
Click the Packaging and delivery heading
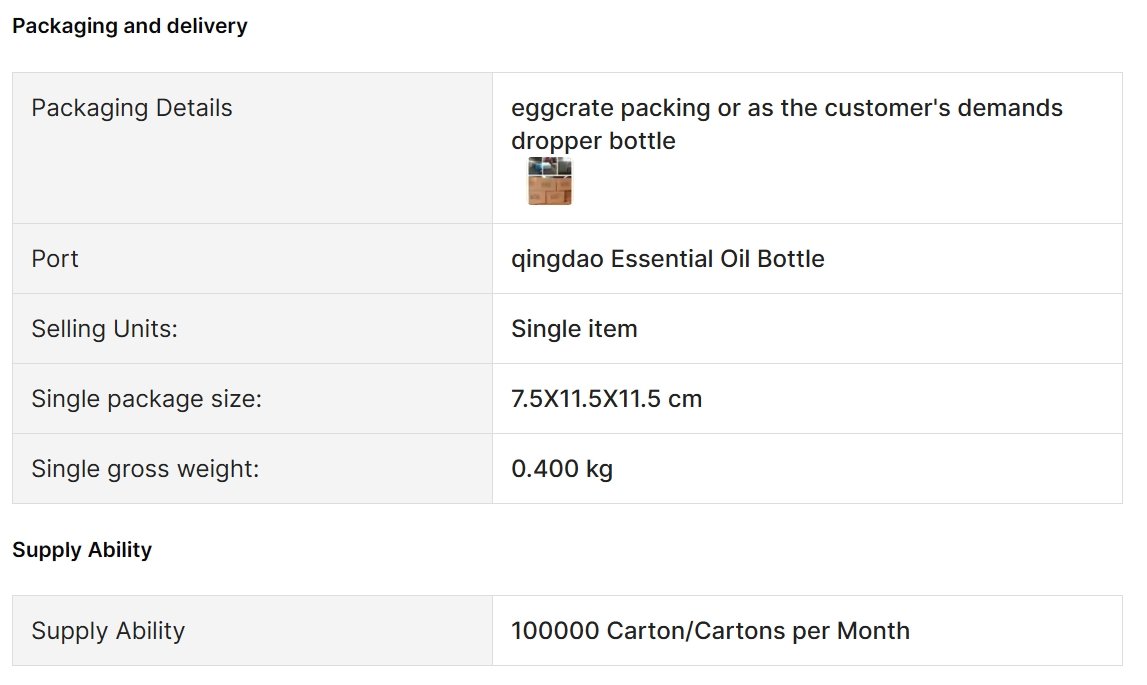click(130, 26)
